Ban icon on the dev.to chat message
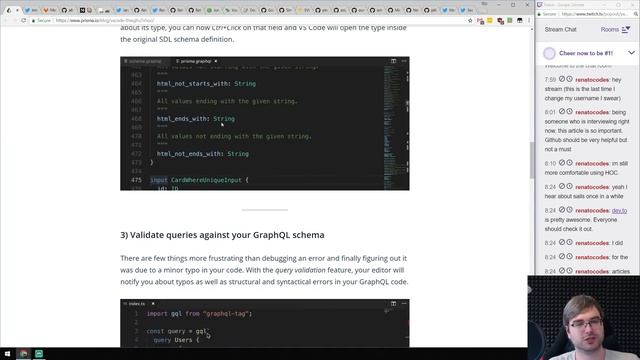The width and height of the screenshot is (640, 360). click(x=562, y=210)
